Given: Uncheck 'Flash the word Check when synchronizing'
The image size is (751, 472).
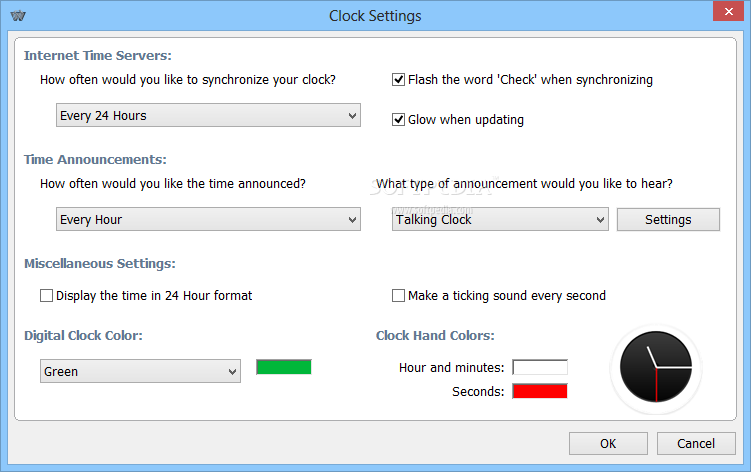Looking at the screenshot, I should (x=398, y=80).
